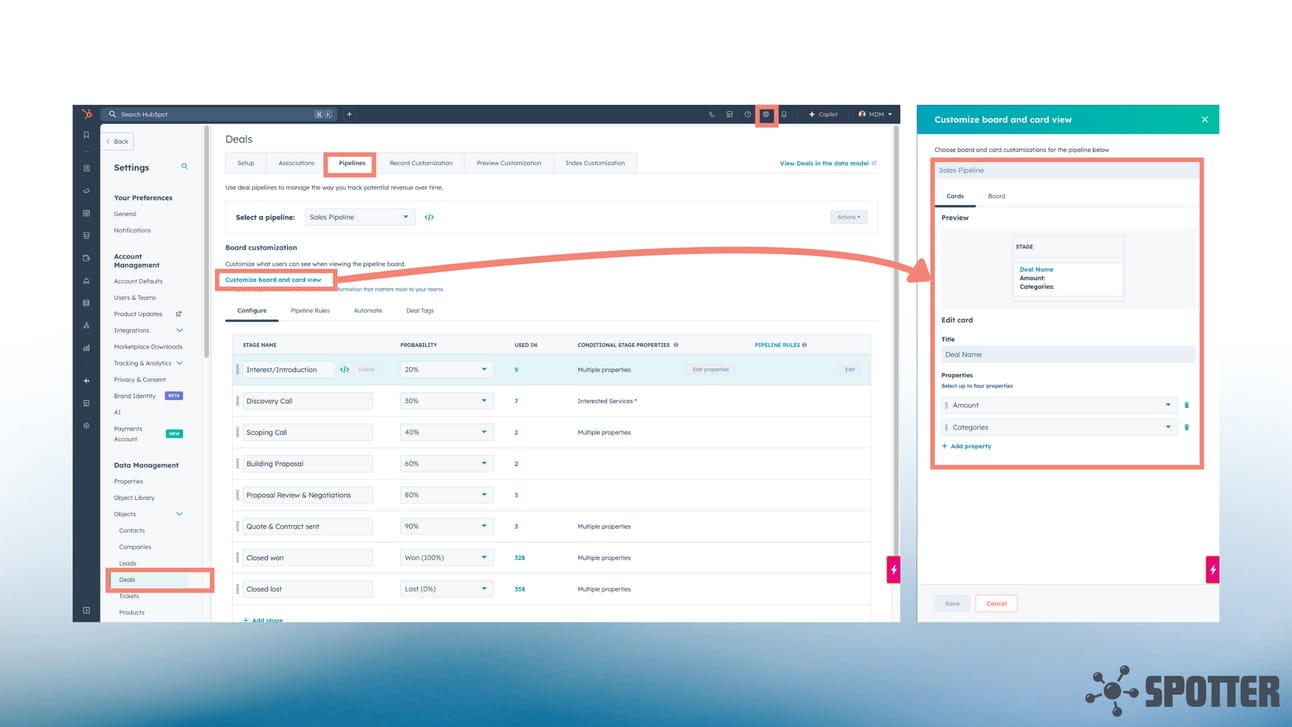This screenshot has width=1292, height=727.
Task: Click the Search HubSpot field
Action: click(x=219, y=114)
